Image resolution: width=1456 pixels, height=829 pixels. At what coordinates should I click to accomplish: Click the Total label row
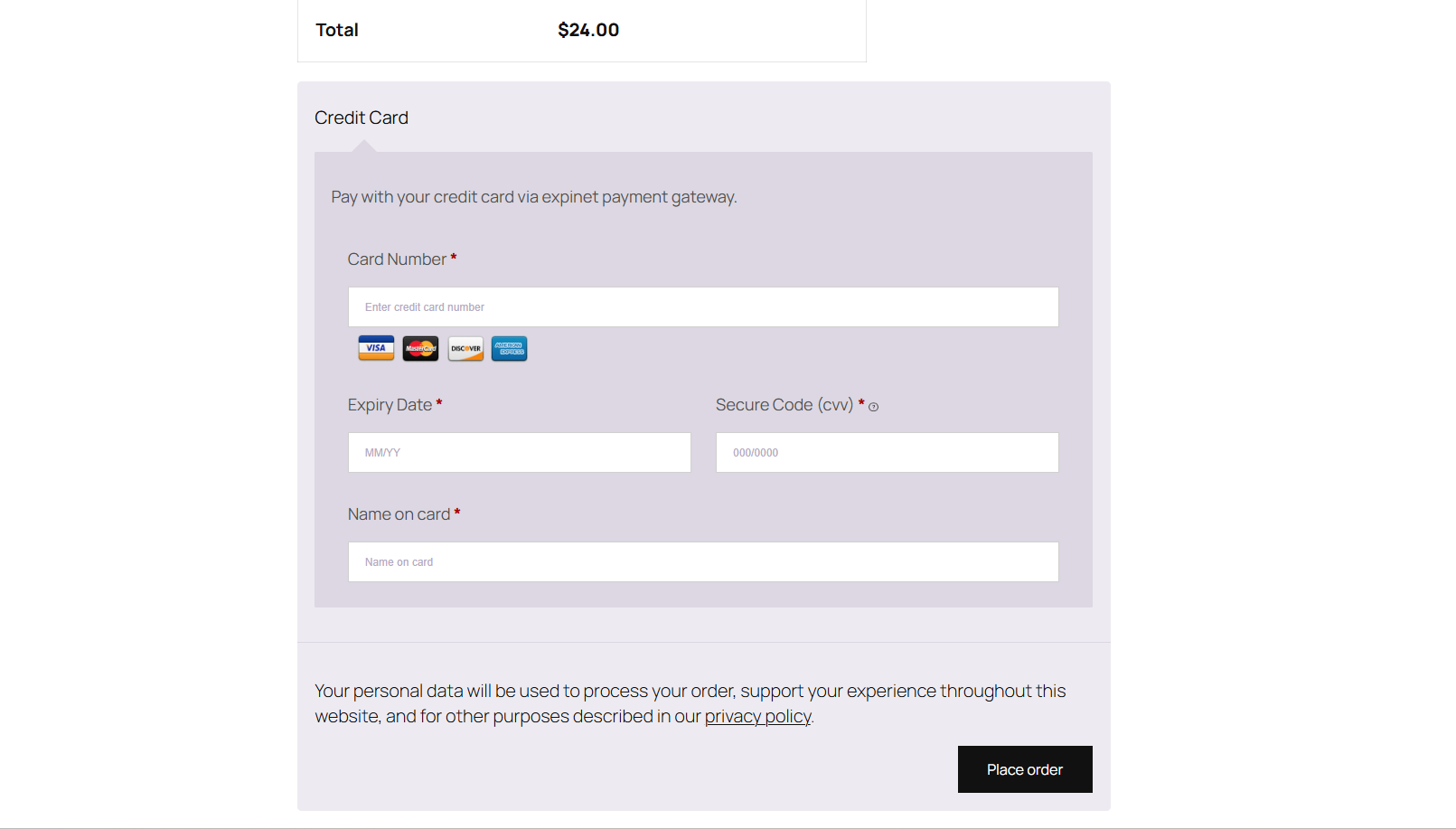tap(336, 30)
